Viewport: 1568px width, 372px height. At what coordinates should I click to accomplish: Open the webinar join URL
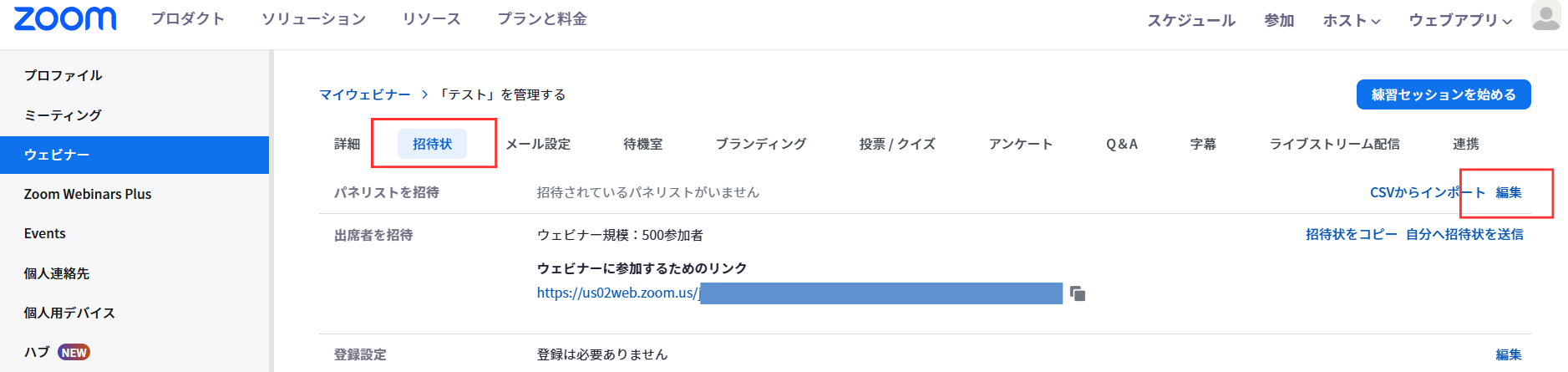click(617, 293)
